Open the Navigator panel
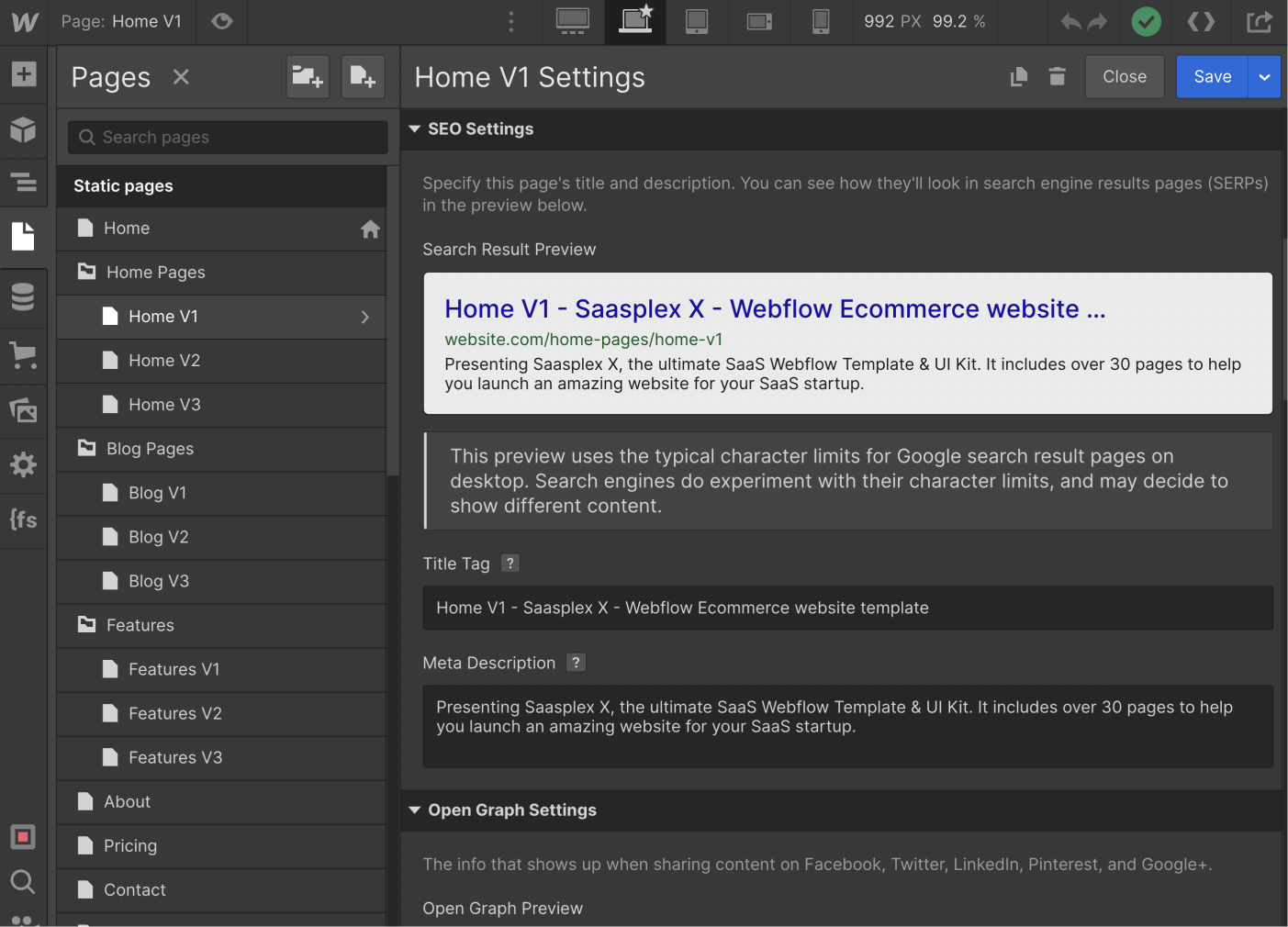This screenshot has height=927, width=1288. [23, 183]
